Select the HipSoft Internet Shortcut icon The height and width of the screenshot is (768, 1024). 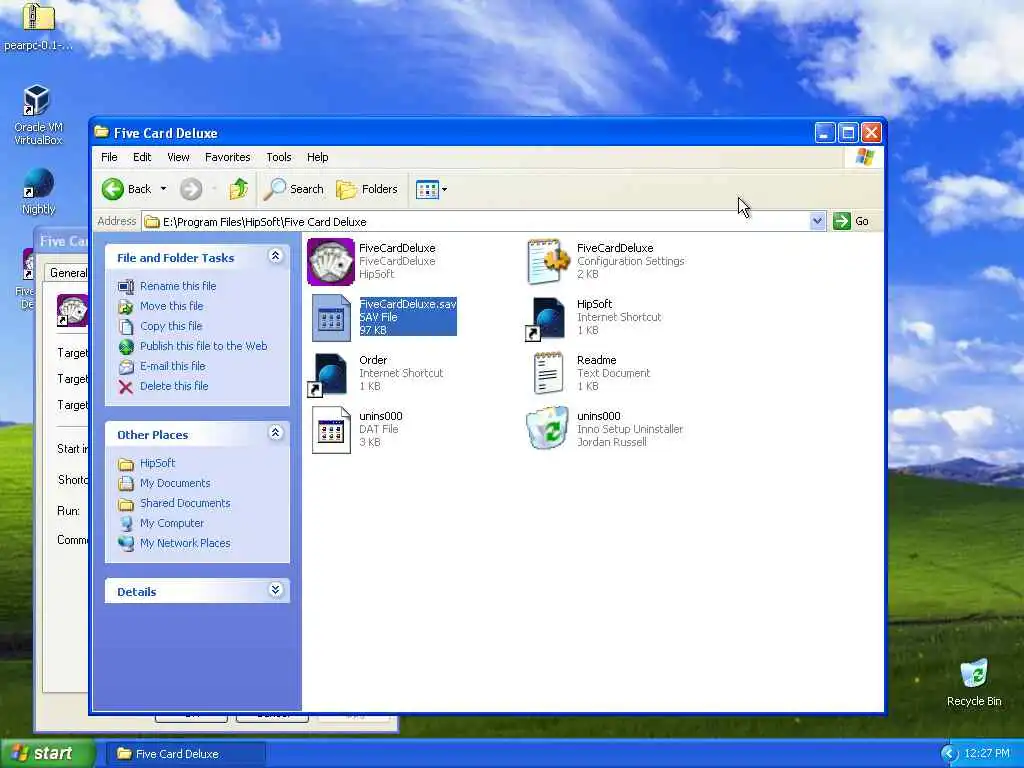[545, 319]
